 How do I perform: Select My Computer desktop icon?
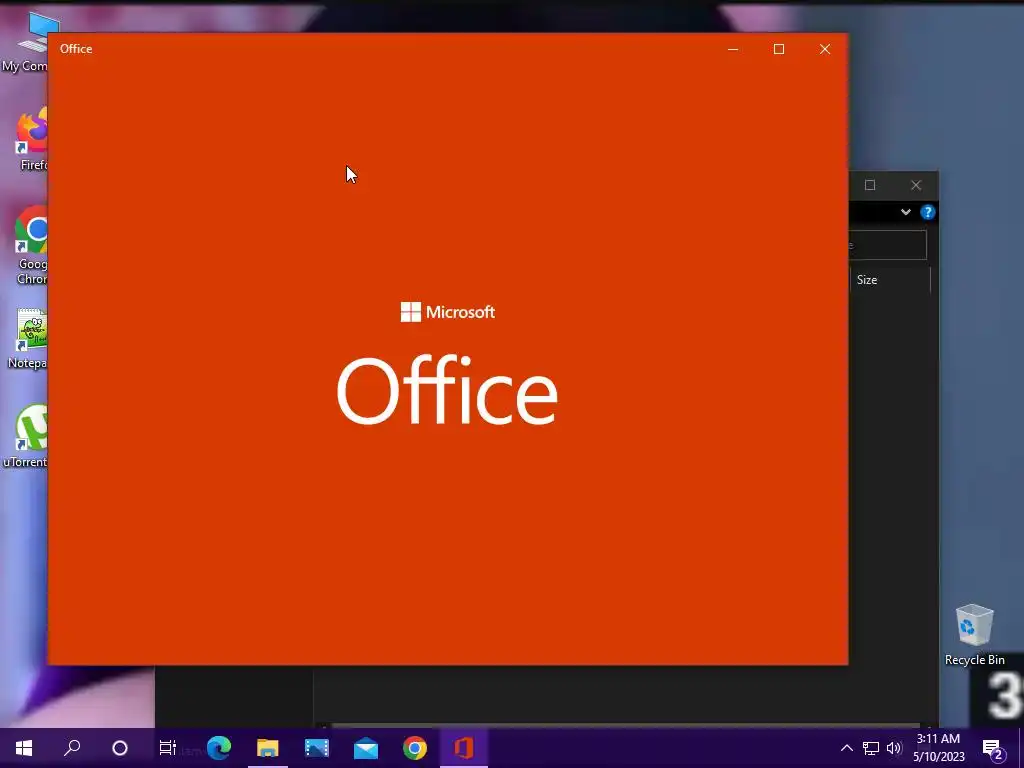point(25,42)
